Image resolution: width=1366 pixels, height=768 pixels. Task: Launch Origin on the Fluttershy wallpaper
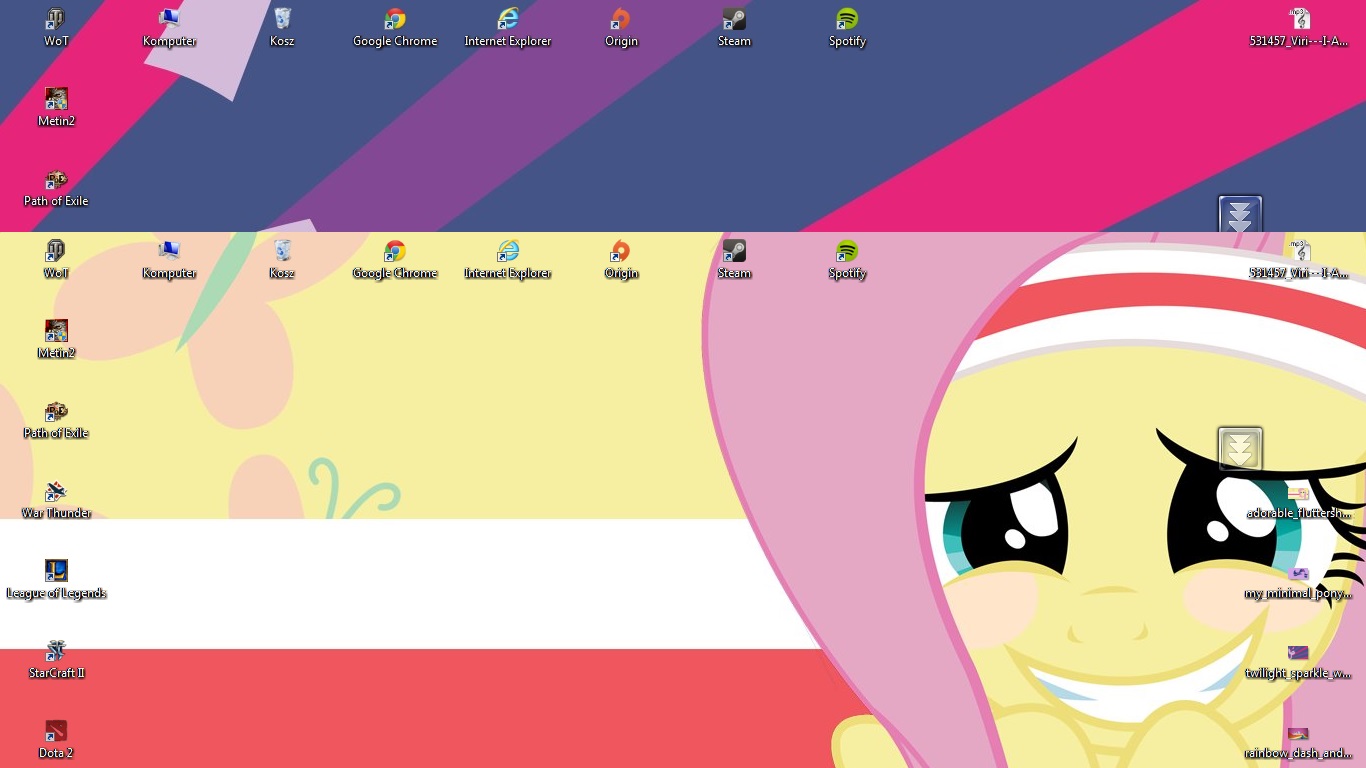tap(621, 258)
